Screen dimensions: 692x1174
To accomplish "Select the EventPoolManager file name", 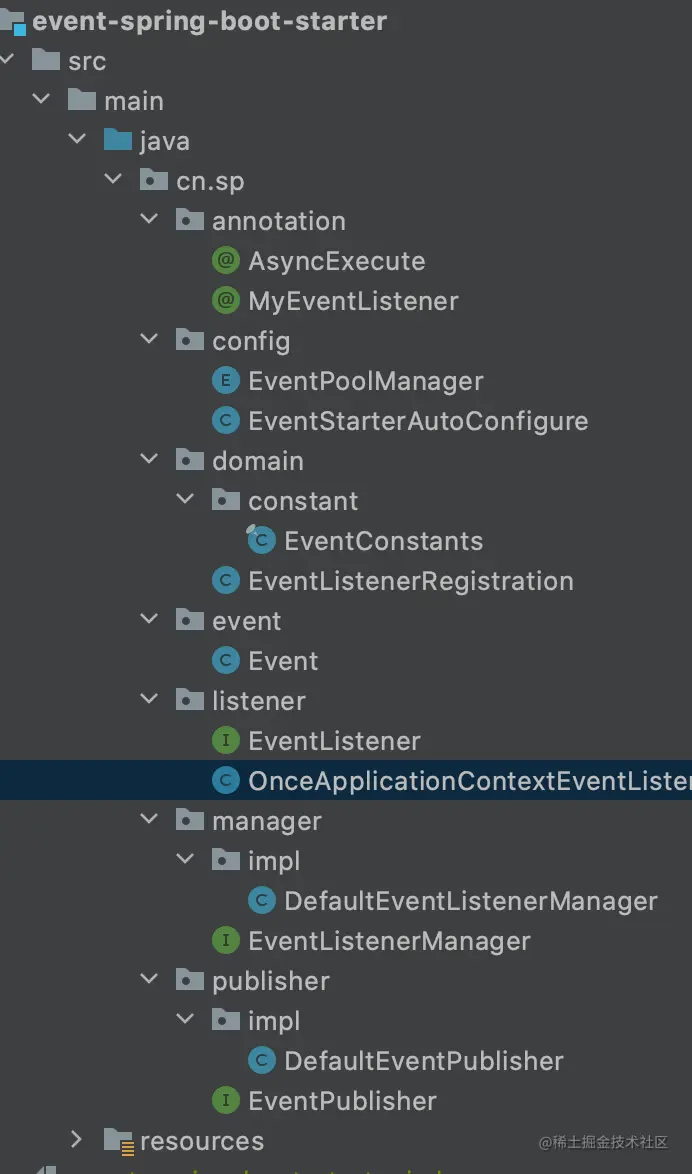I will coord(366,382).
